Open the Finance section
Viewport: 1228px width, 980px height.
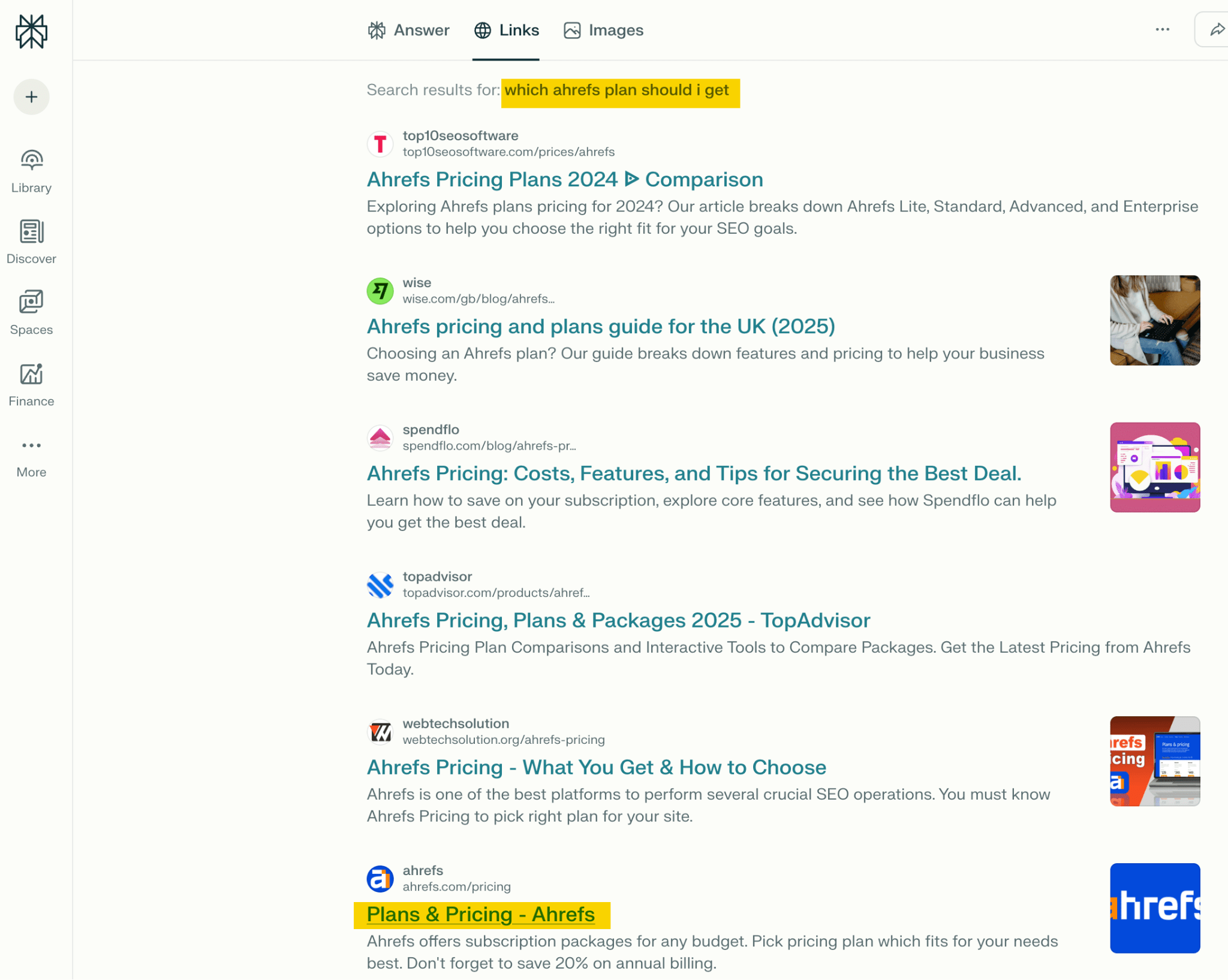click(31, 383)
